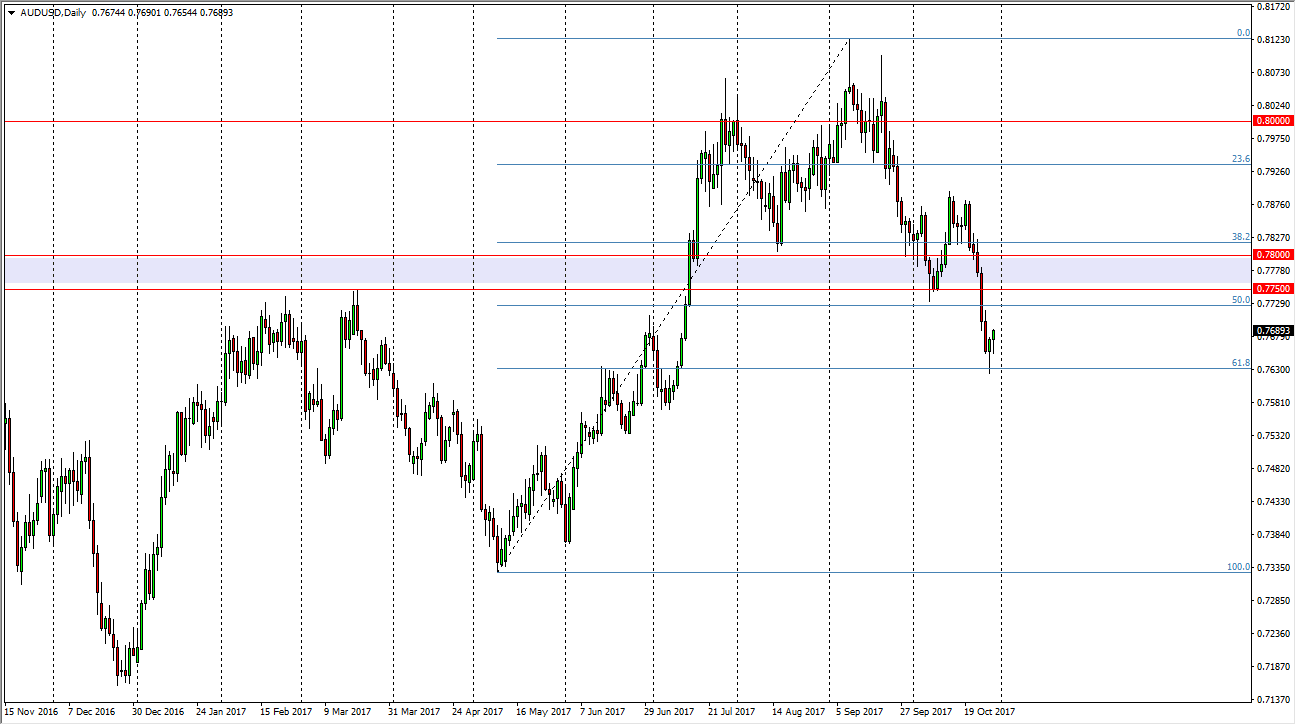Select the dashed Fibonacci trend line
1296x725 pixels.
[x=674, y=306]
